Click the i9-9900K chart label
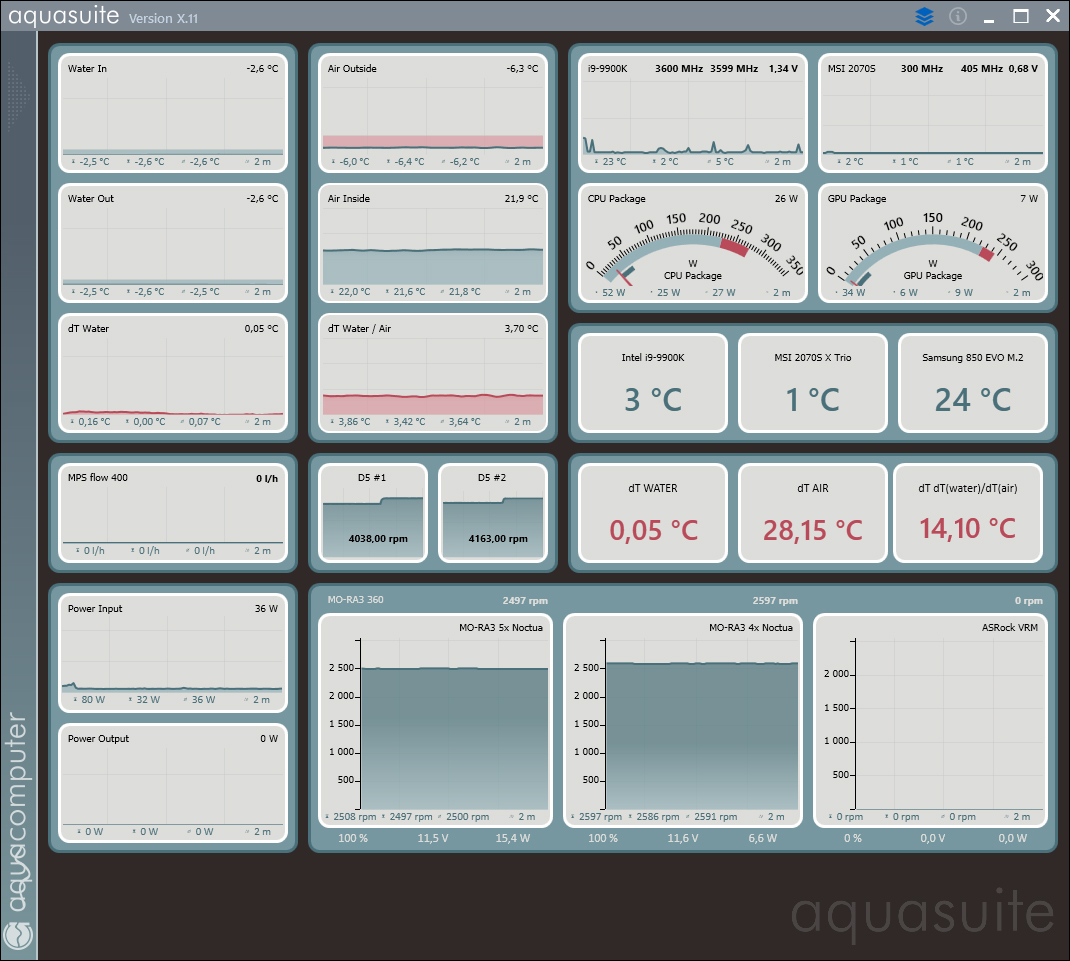The height and width of the screenshot is (961, 1070). tap(607, 68)
